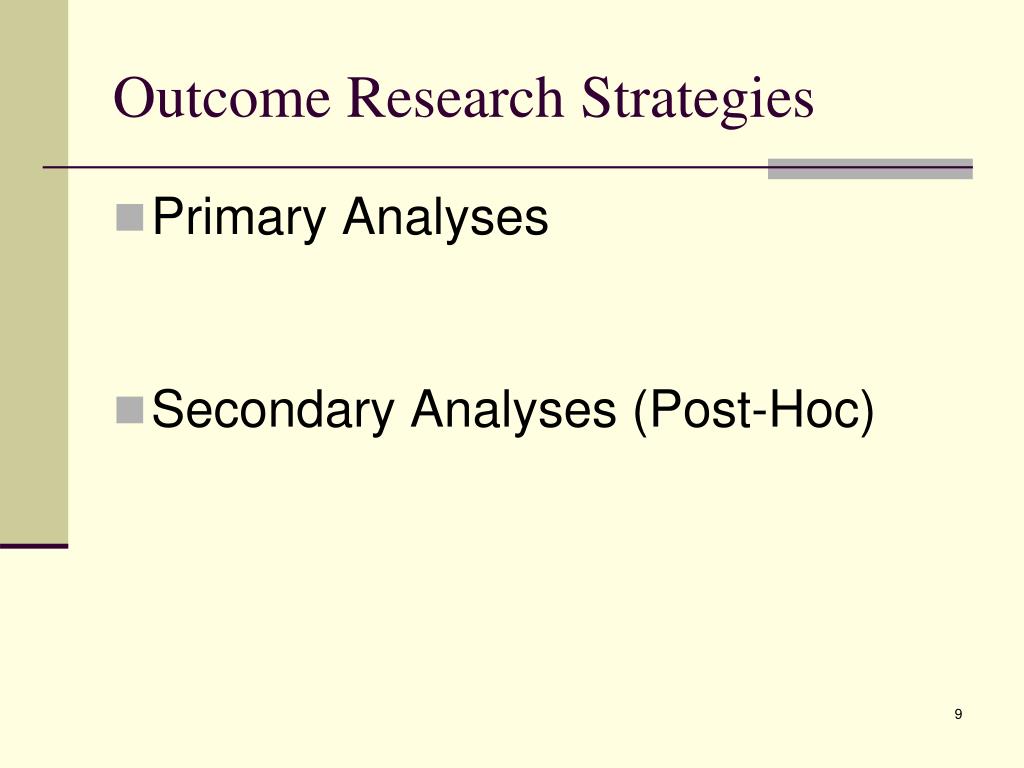The image size is (1024, 768).
Task: Click the word Outcome in the title
Action: pyautogui.click(x=222, y=98)
